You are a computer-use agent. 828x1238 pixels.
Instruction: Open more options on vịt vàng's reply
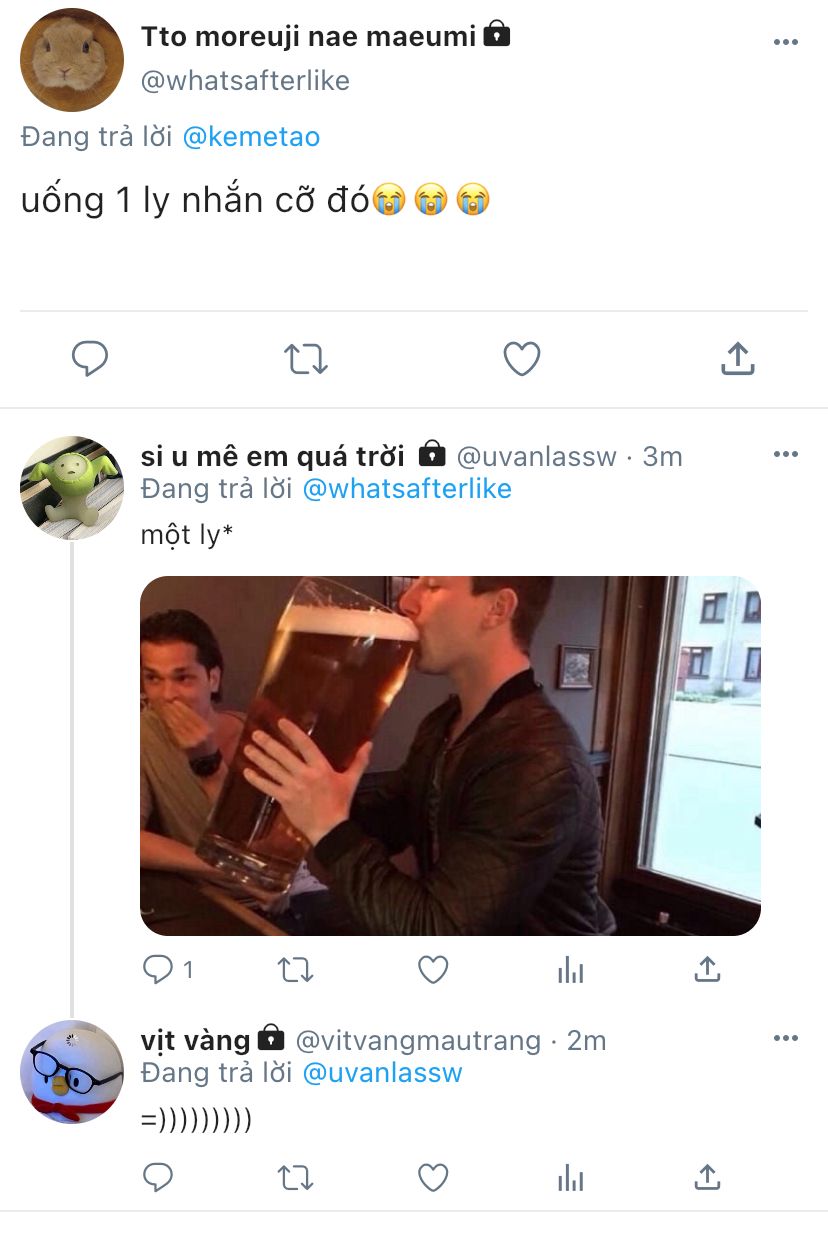click(786, 1039)
